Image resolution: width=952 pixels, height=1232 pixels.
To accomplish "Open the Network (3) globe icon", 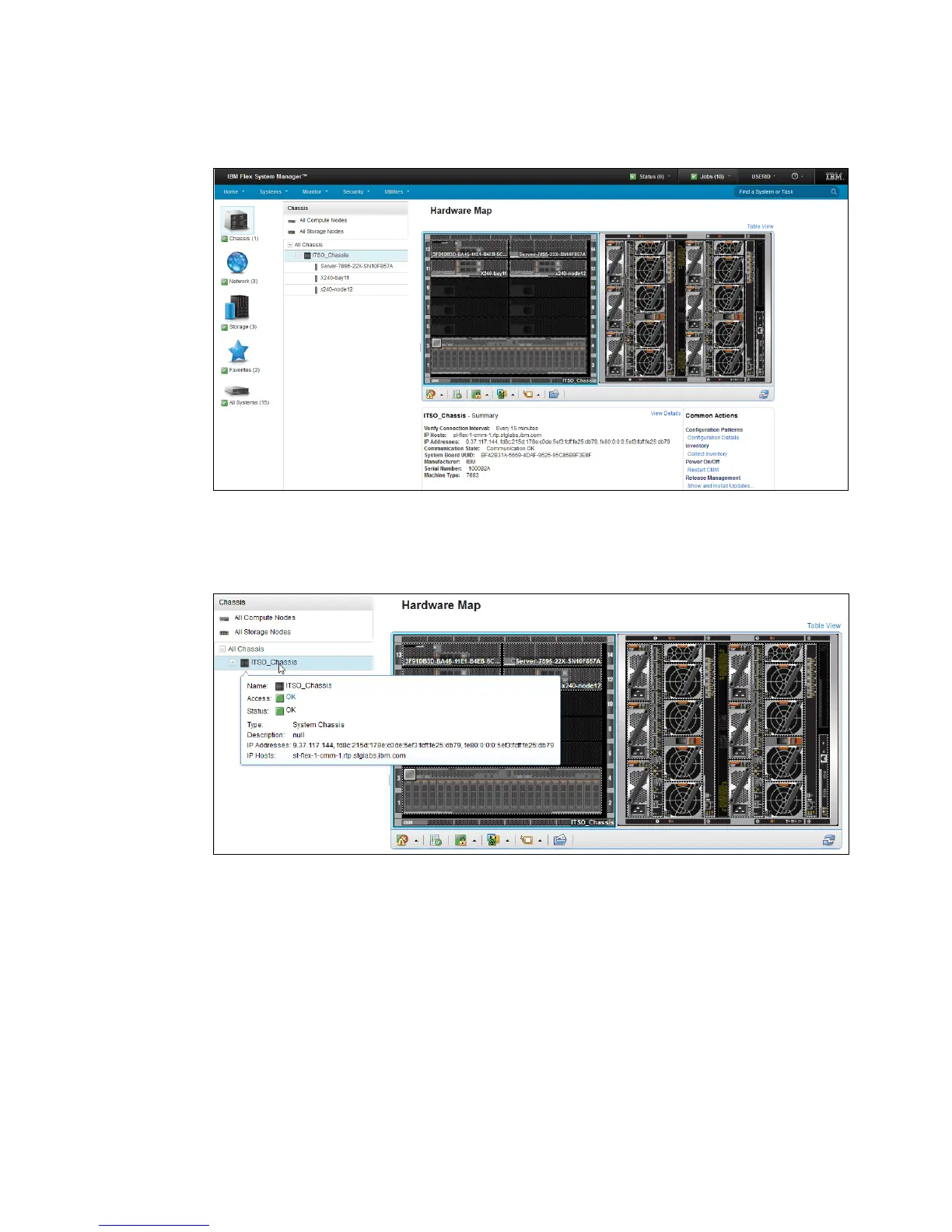I will pyautogui.click(x=237, y=263).
